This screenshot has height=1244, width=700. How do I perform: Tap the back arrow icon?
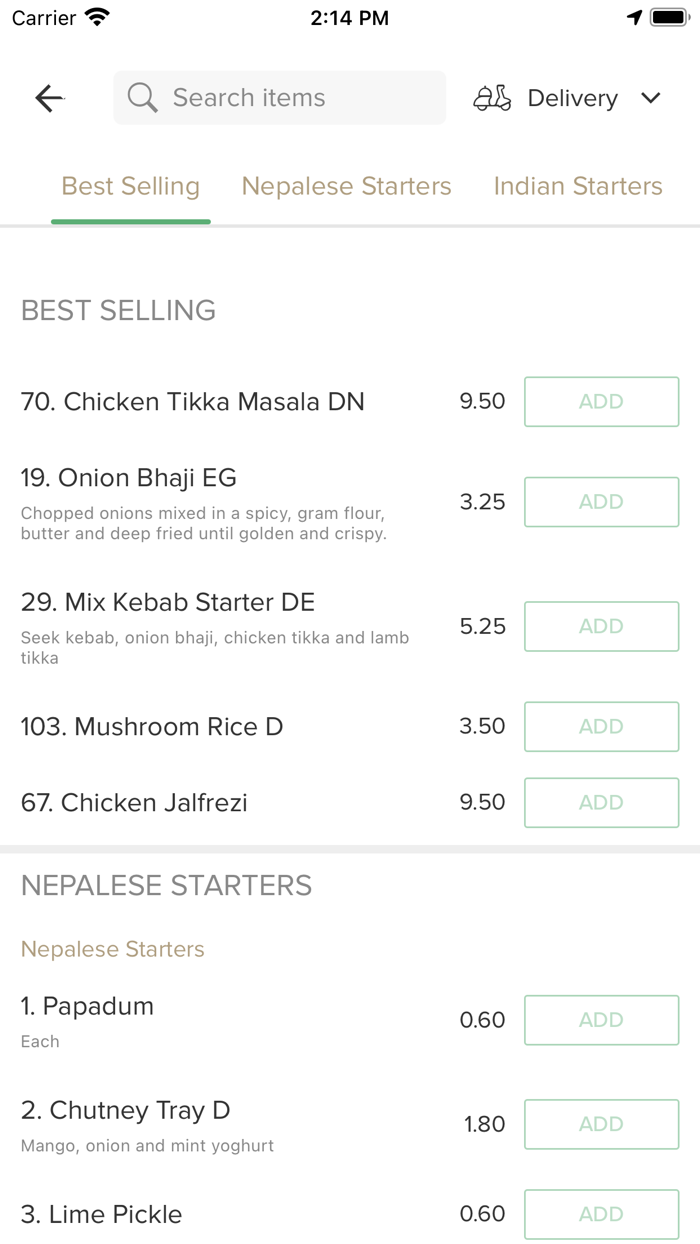coord(49,98)
